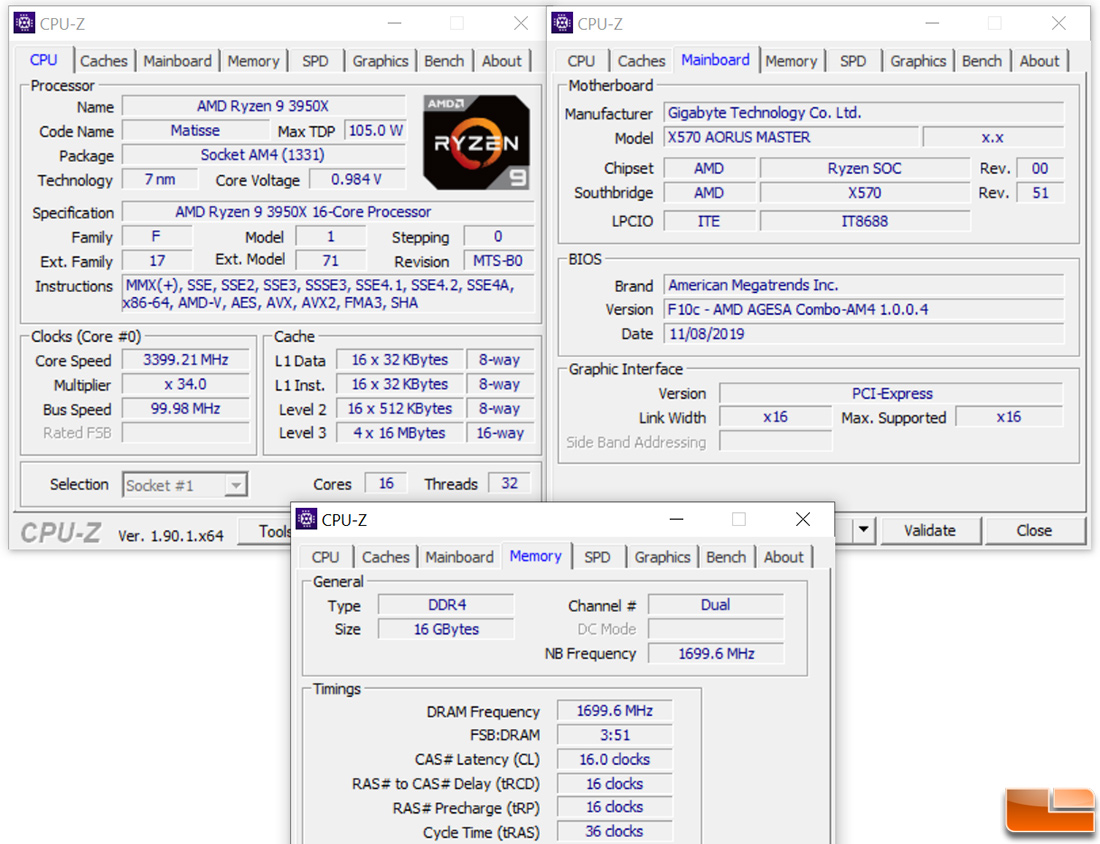Image resolution: width=1100 pixels, height=844 pixels.
Task: Click the Manufacturer field Gigabyte Technology Co. Ltd.
Action: tap(864, 113)
